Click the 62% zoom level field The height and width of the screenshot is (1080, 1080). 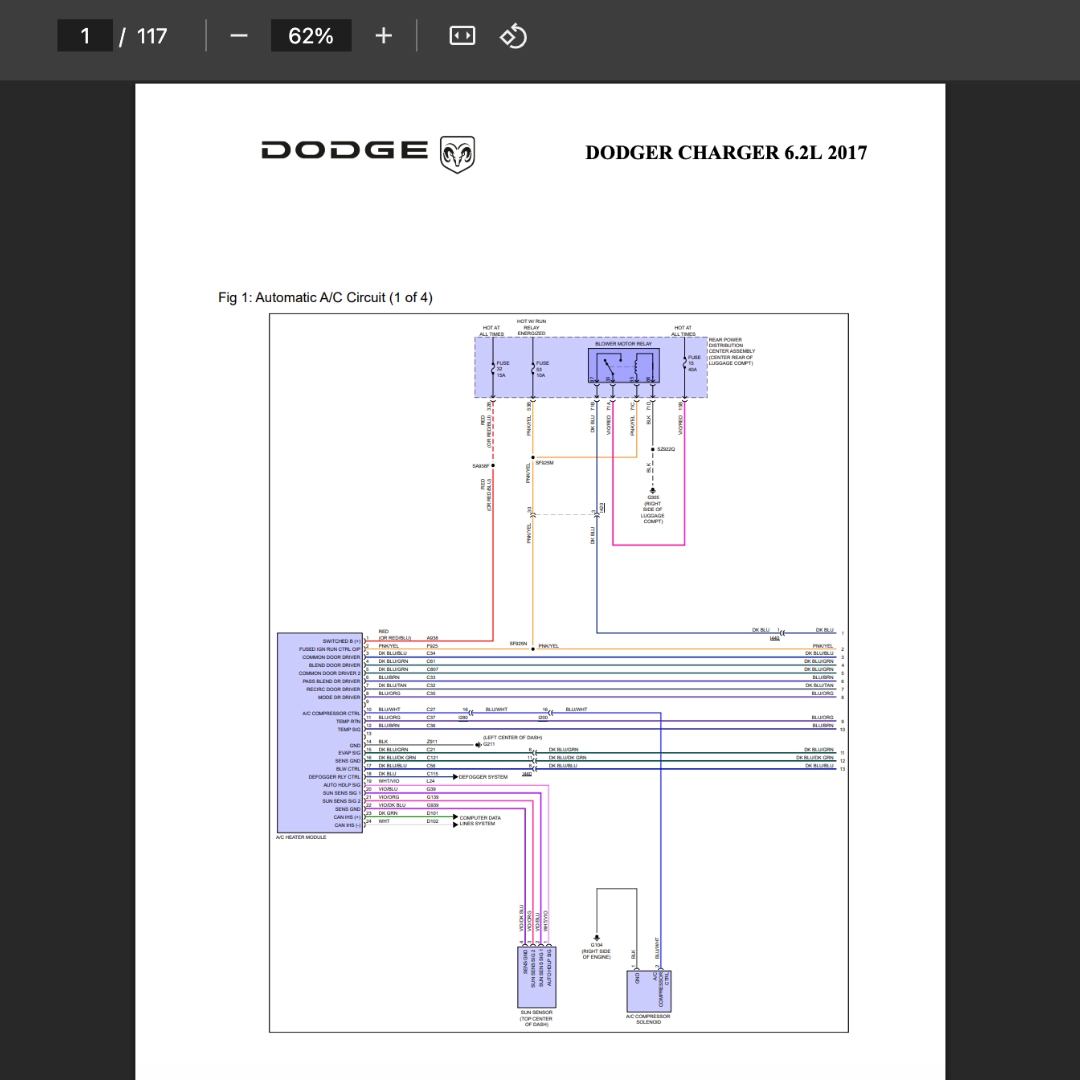click(x=311, y=36)
